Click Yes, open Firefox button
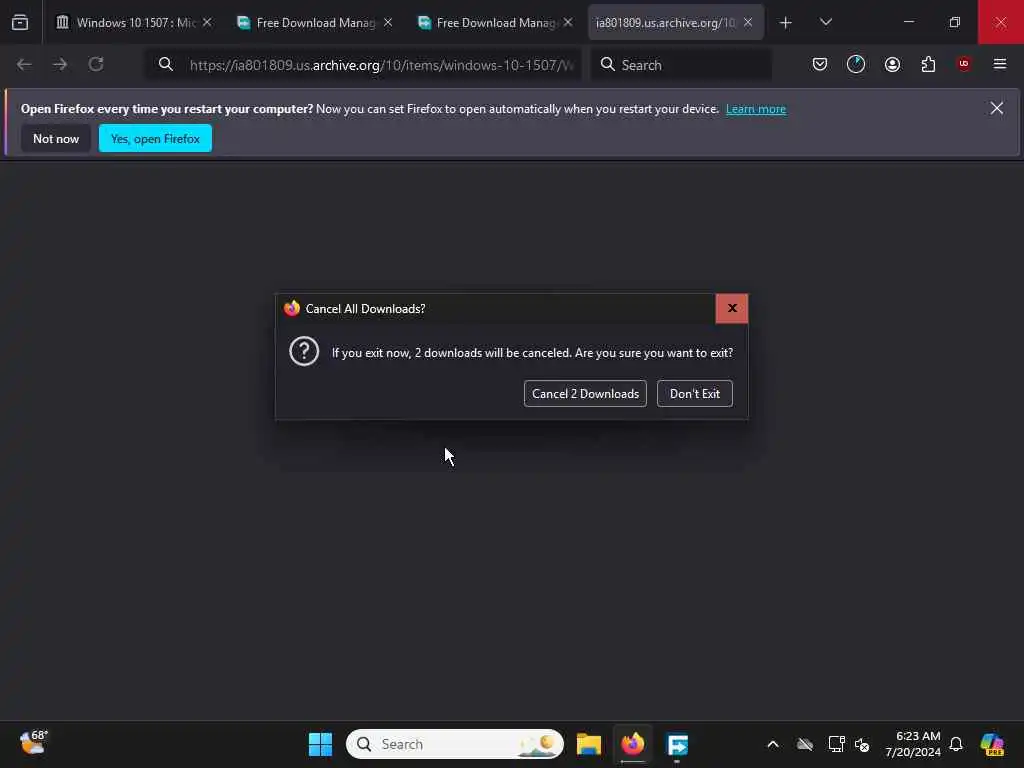The height and width of the screenshot is (768, 1024). click(x=155, y=138)
